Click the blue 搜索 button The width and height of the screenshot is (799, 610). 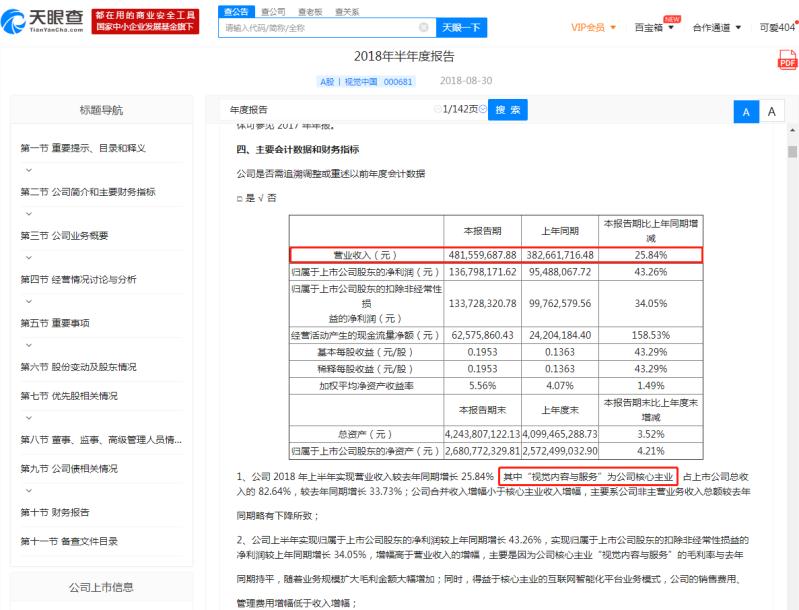click(x=508, y=109)
